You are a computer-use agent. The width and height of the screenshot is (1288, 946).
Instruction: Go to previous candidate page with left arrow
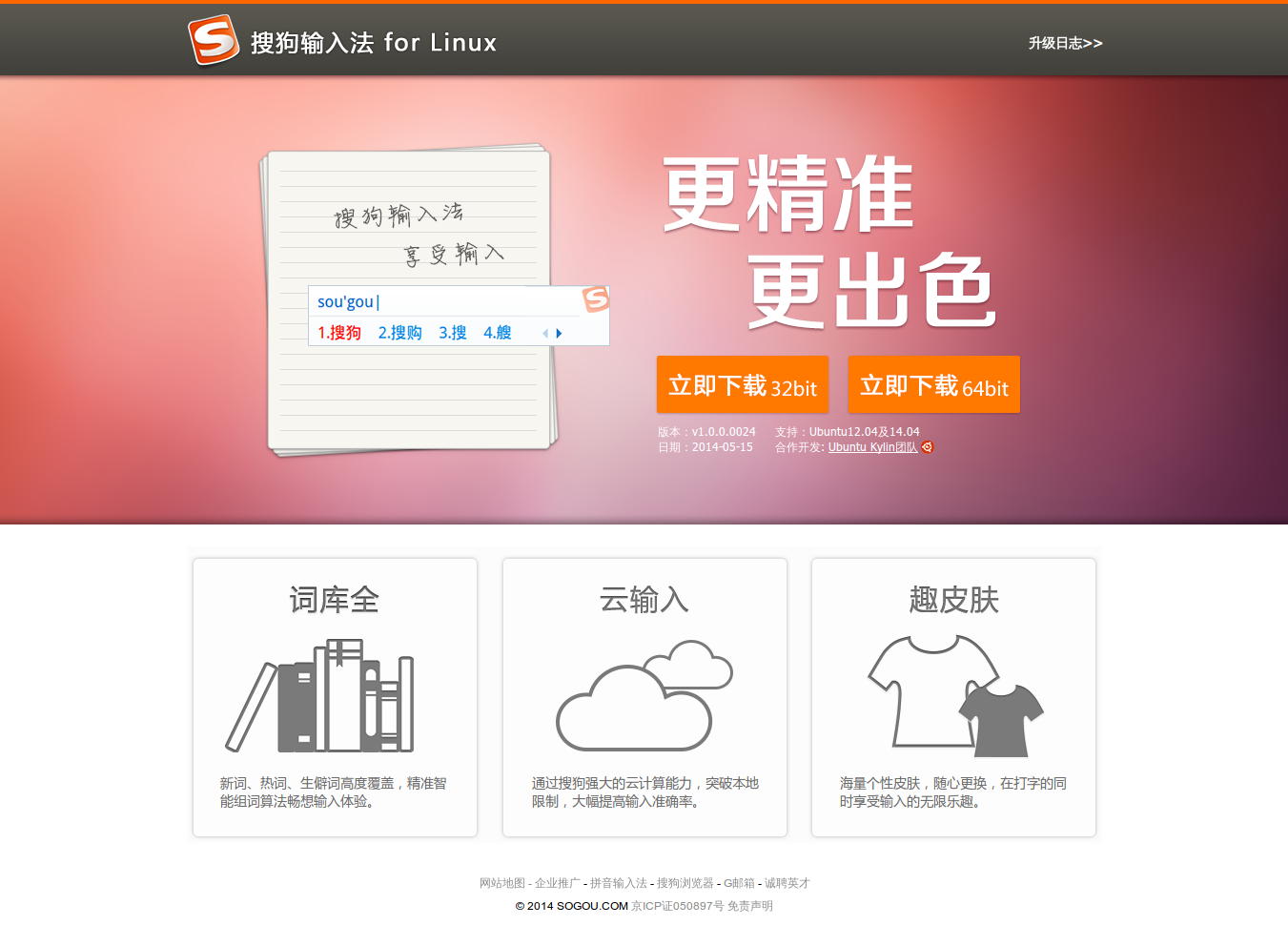545,334
